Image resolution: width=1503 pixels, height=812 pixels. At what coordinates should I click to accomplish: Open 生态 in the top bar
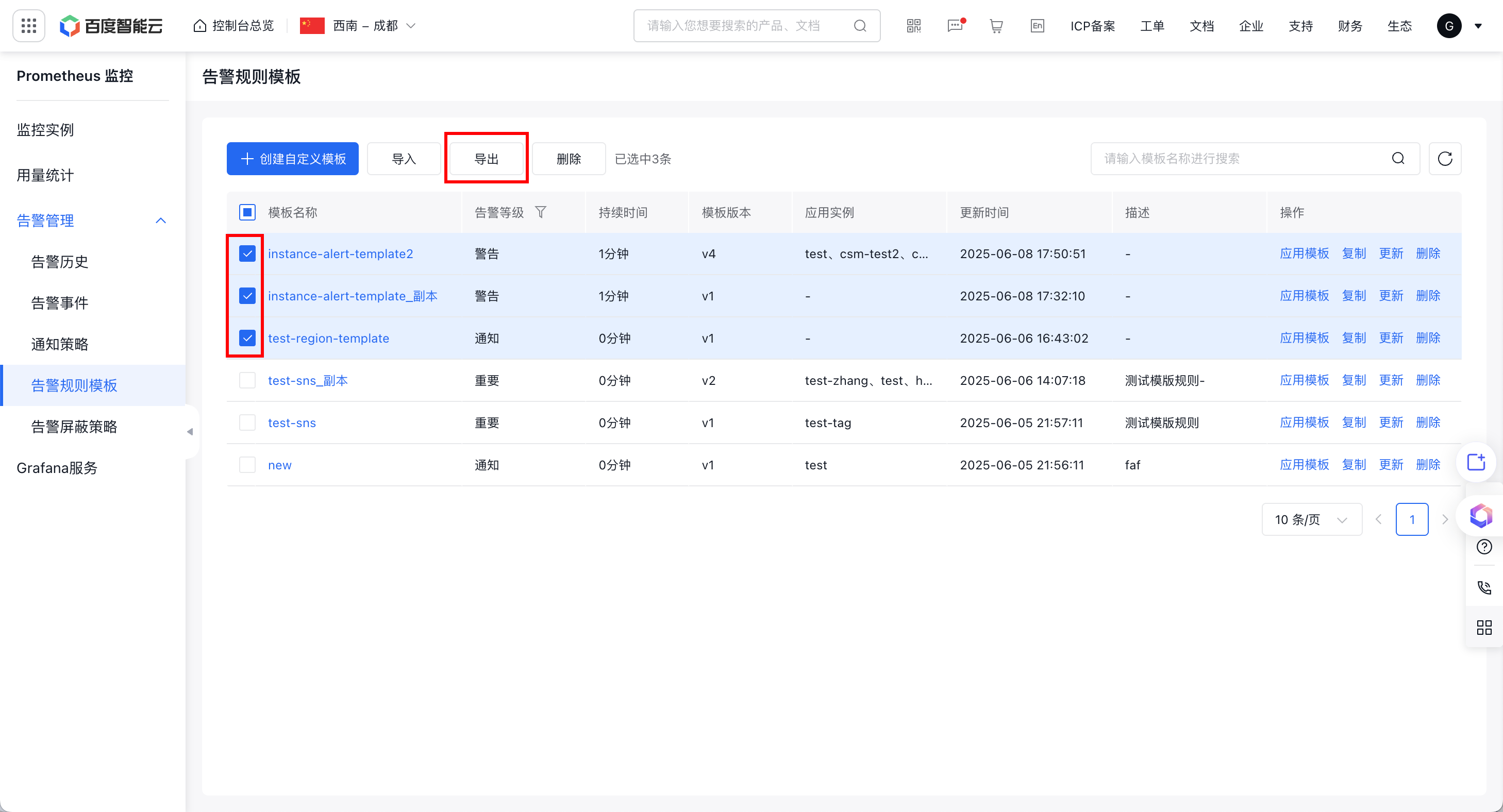coord(1400,26)
